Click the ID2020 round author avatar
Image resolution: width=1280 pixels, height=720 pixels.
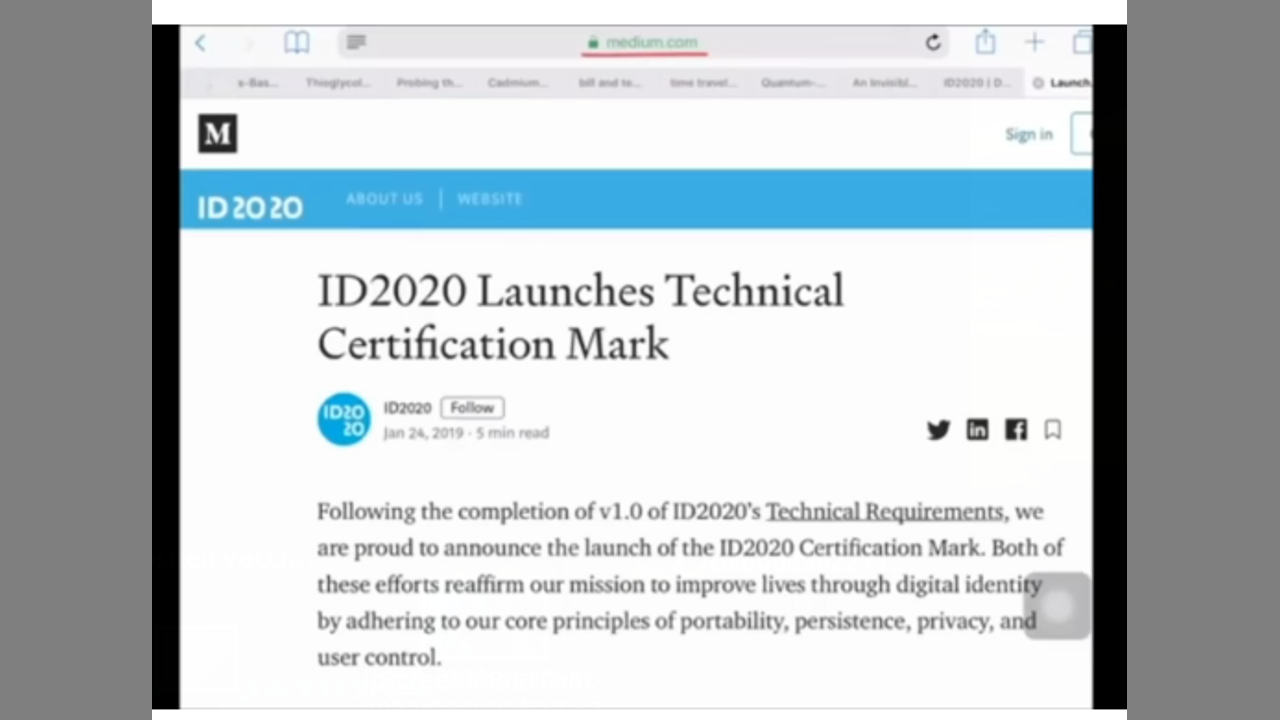coord(344,419)
